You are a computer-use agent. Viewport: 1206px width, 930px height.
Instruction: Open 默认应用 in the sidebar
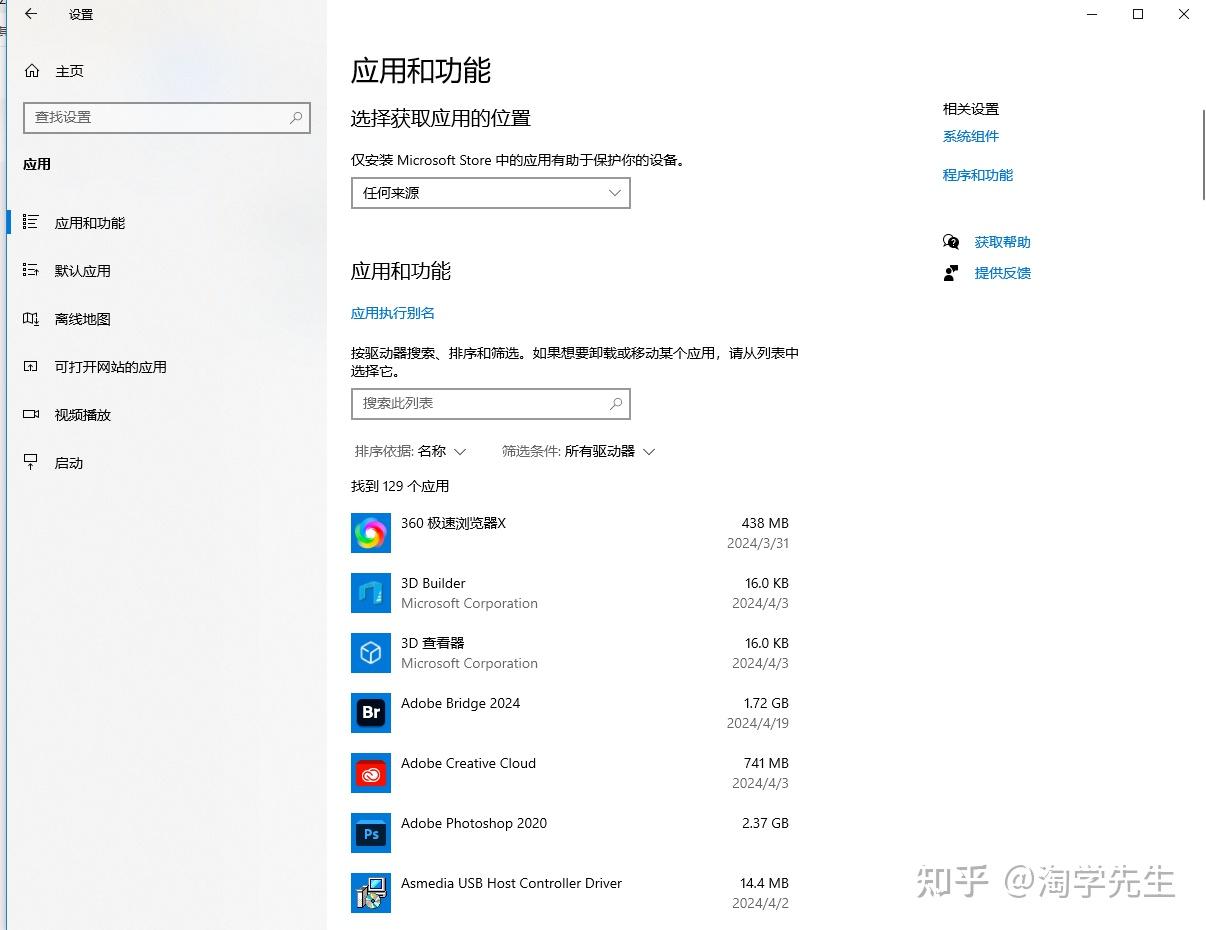(82, 271)
